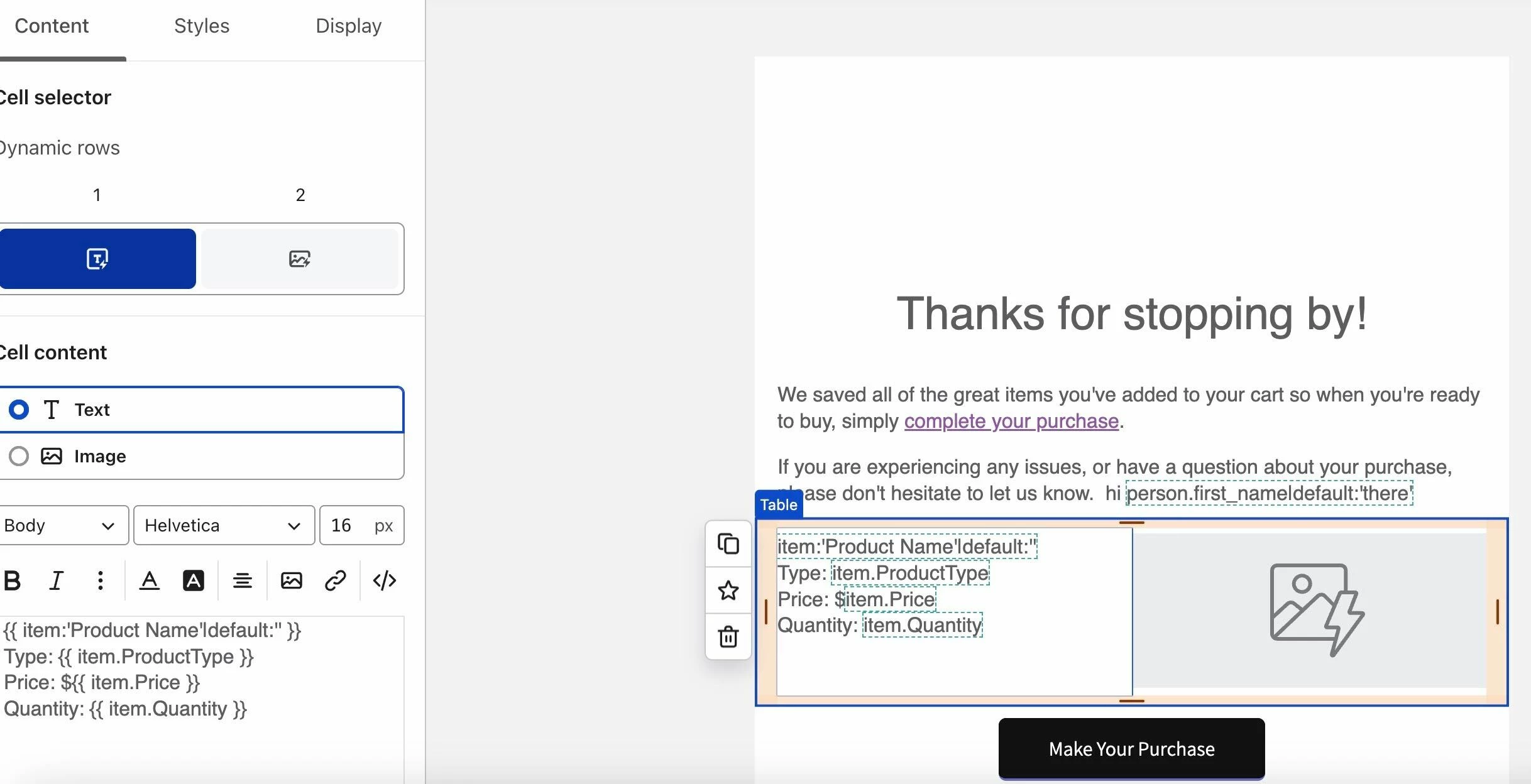Image resolution: width=1531 pixels, height=784 pixels.
Task: Open the Display tab
Action: (x=348, y=26)
